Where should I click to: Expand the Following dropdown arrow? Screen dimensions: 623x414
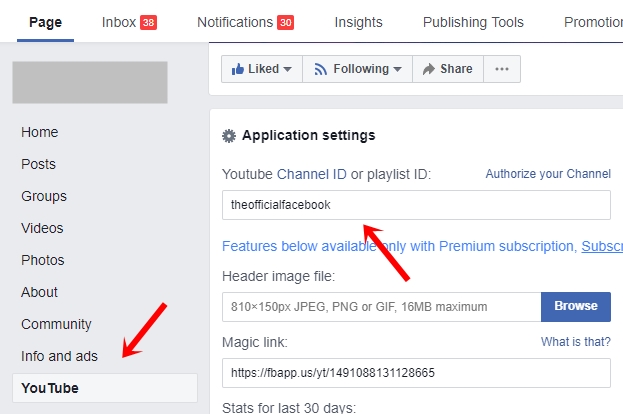pyautogui.click(x=397, y=69)
